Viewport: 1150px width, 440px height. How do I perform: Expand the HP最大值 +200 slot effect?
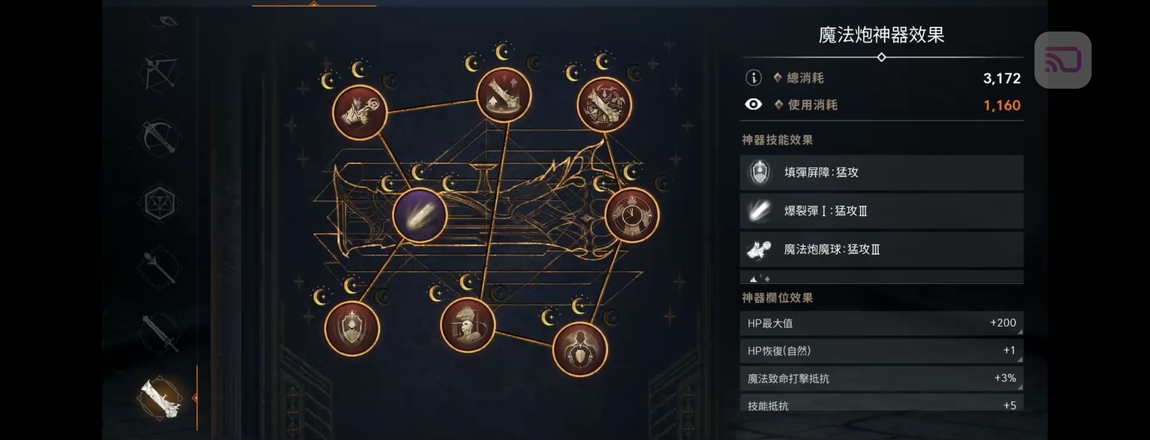tap(882, 323)
